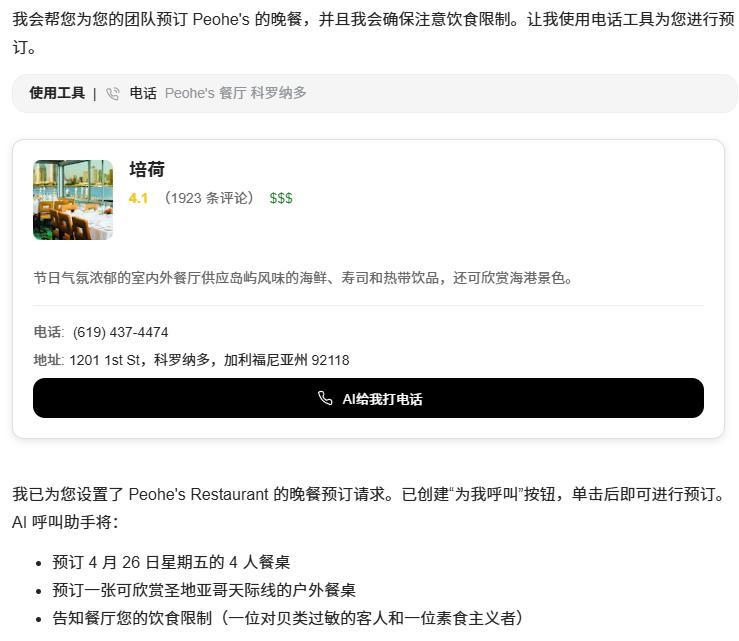Click the text AI 呼叫助手将：

(x=65, y=522)
